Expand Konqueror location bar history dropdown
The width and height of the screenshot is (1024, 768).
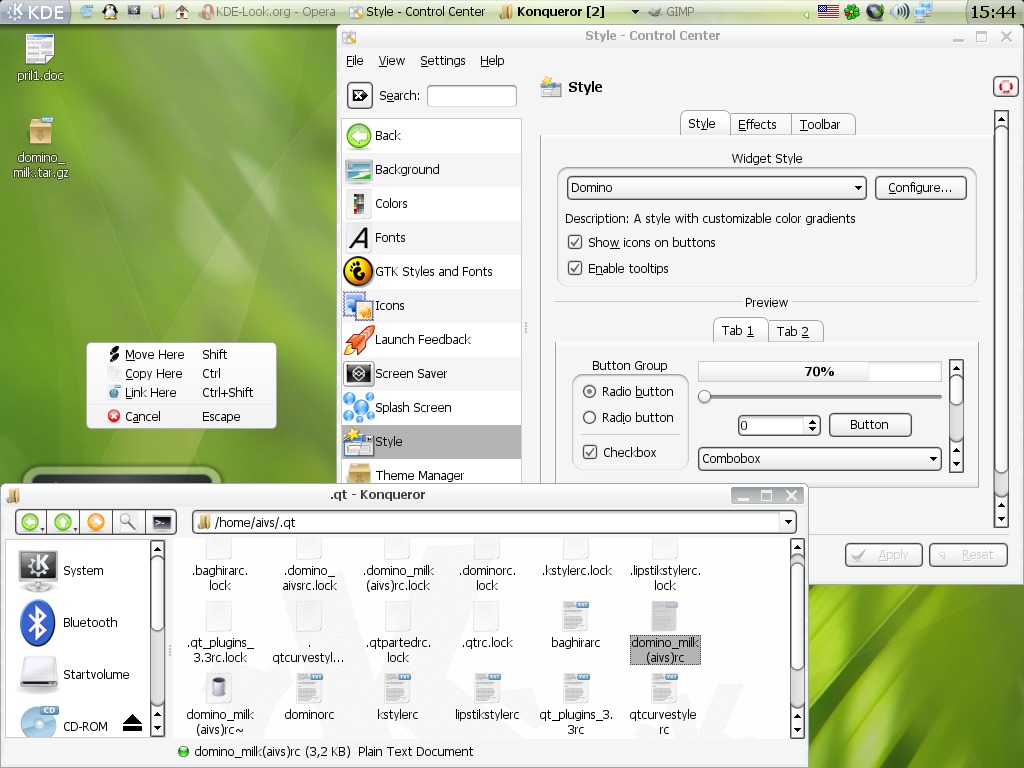[788, 522]
